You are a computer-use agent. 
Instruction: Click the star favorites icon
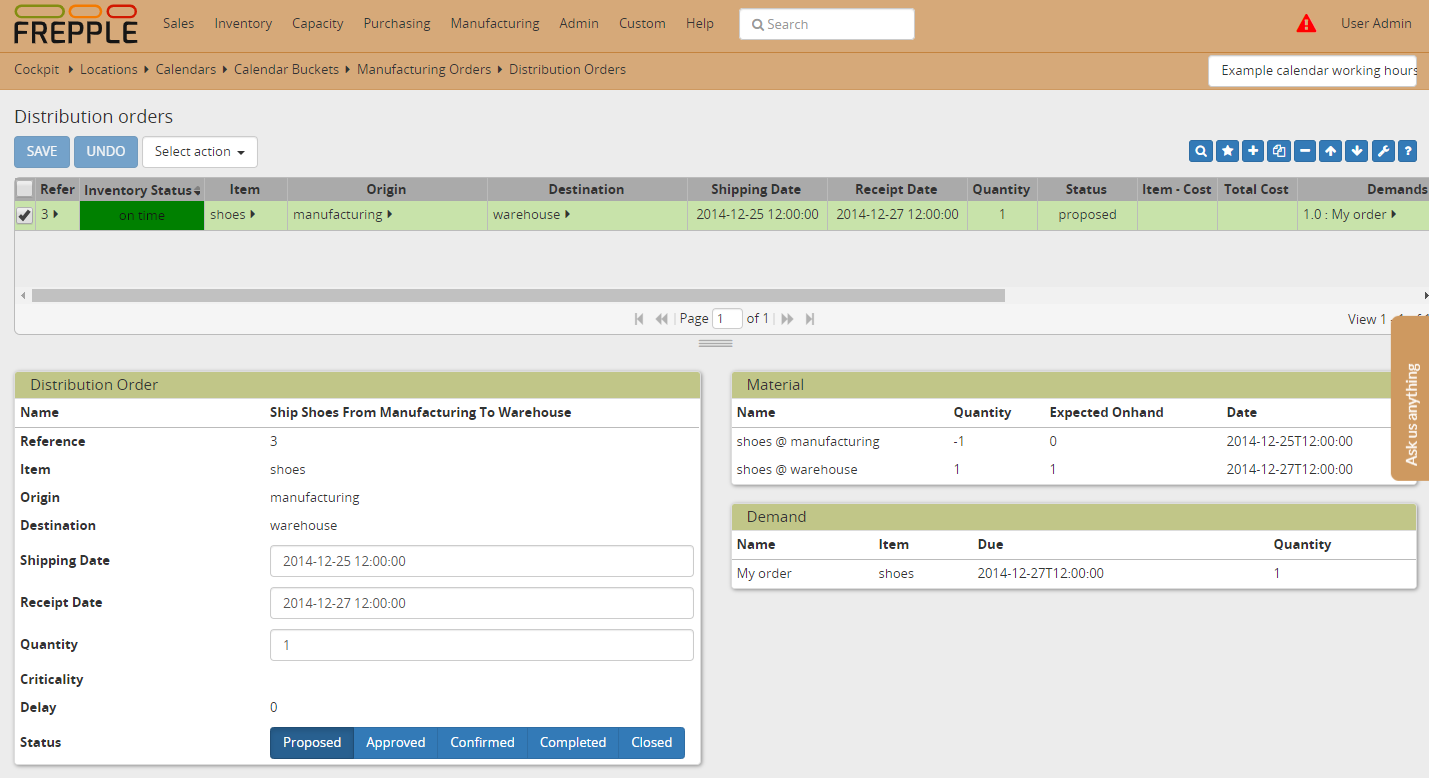[x=1227, y=151]
